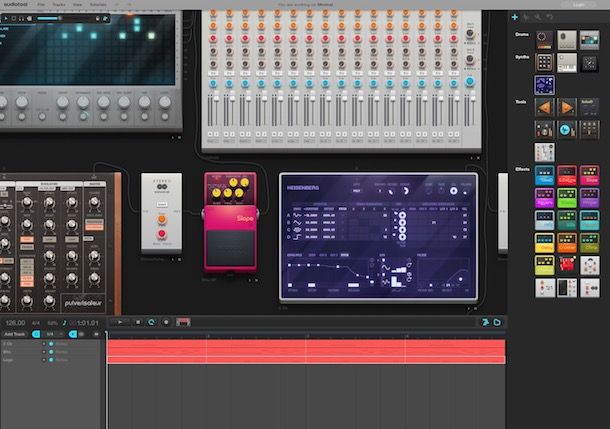This screenshot has width=610, height=429.
Task: Open the POLY mode selector on Heisenberg
Action: tap(357, 191)
